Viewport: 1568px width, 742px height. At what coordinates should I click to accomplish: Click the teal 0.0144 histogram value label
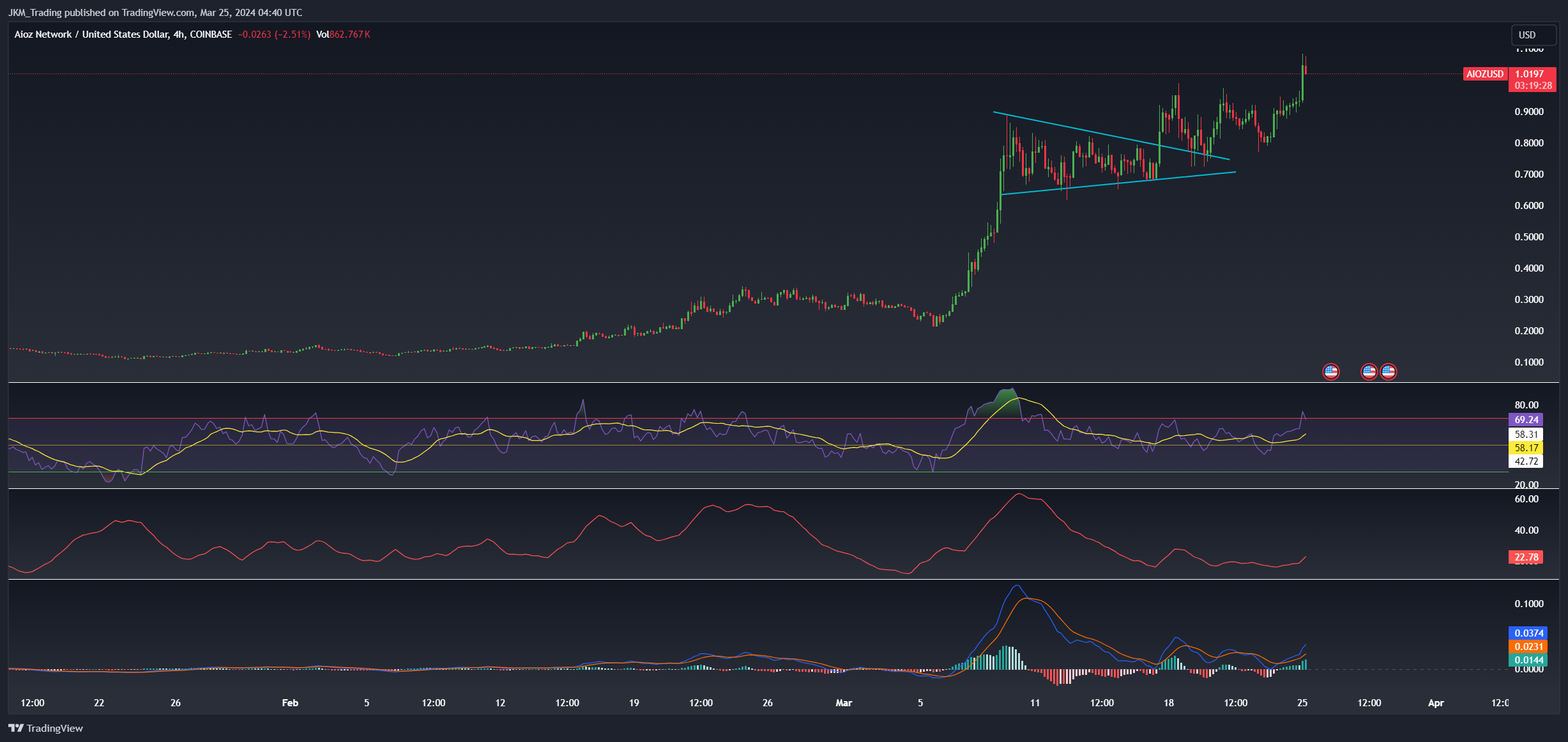pos(1528,660)
